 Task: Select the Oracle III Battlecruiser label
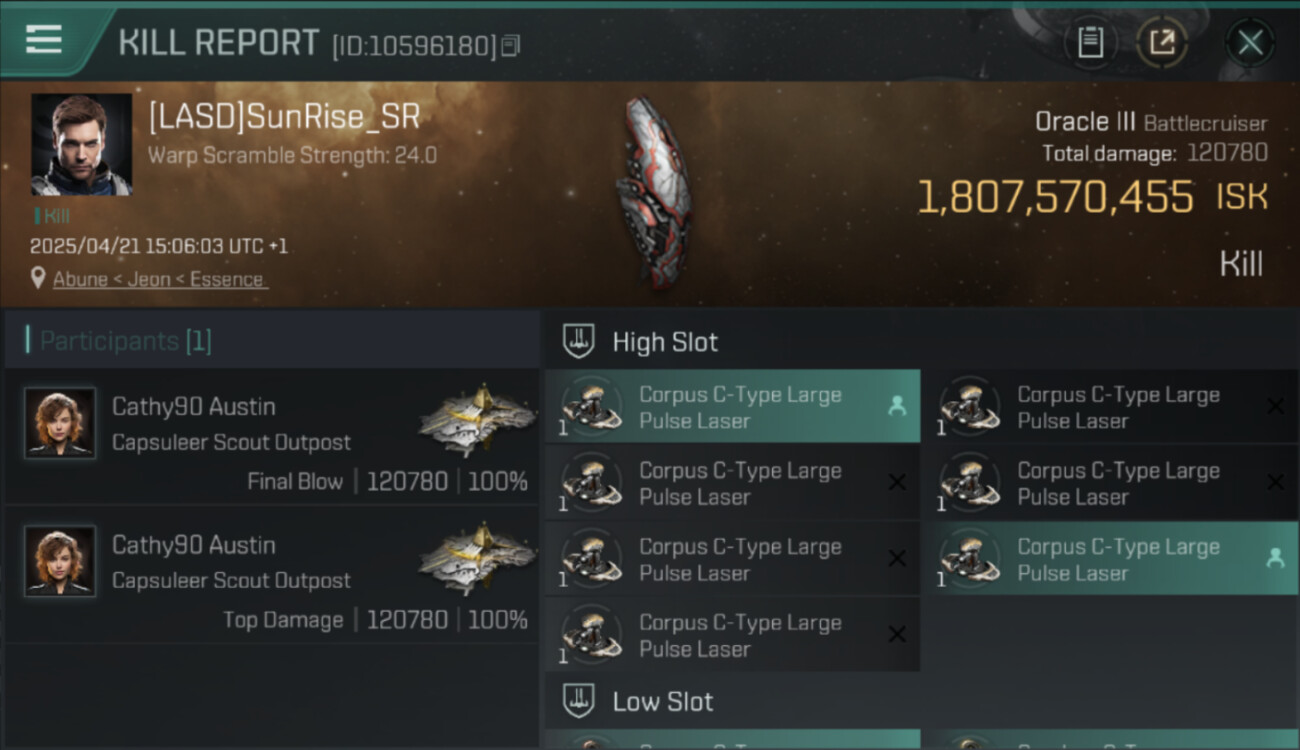(x=1150, y=122)
